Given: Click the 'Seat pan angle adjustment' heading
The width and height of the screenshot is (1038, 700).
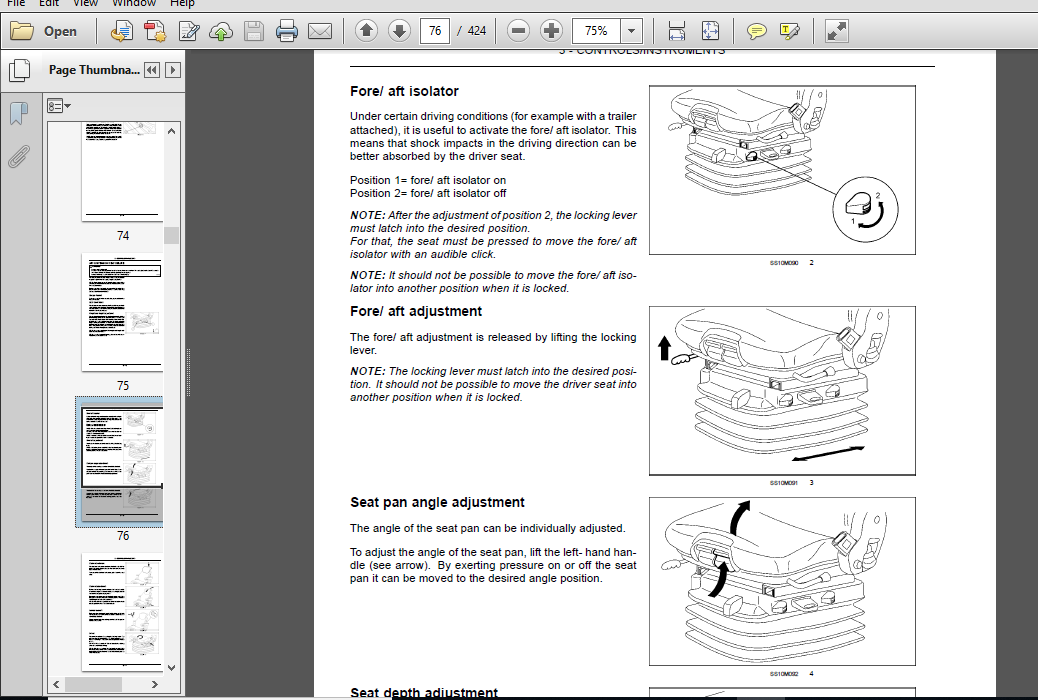Looking at the screenshot, I should [437, 502].
